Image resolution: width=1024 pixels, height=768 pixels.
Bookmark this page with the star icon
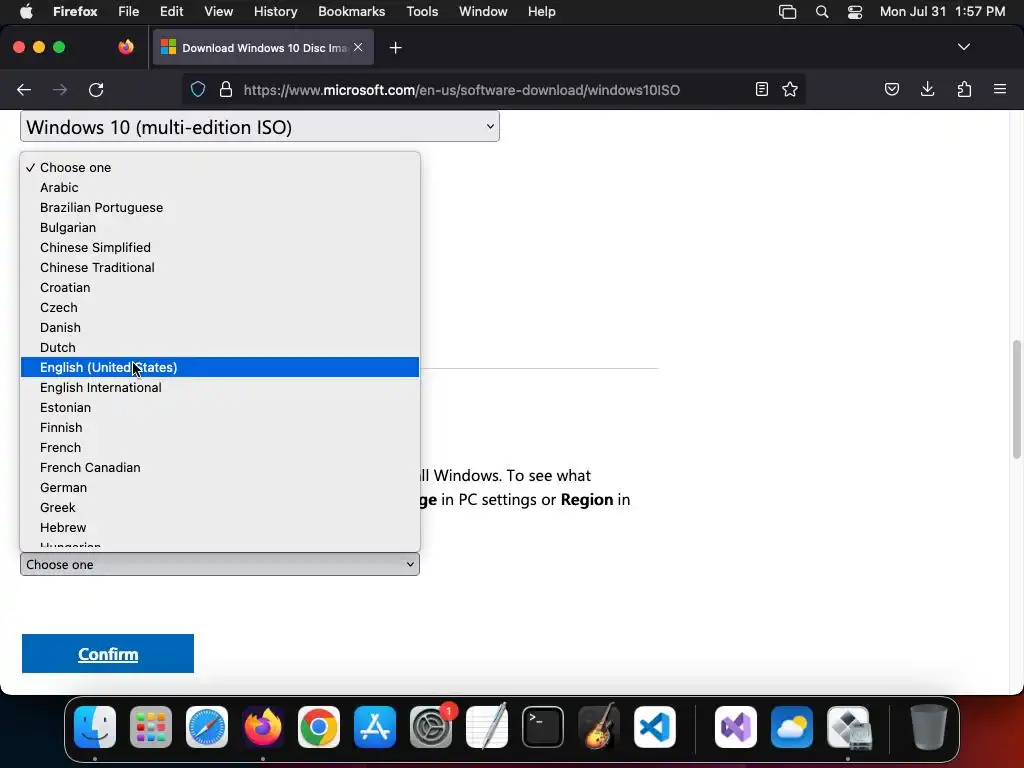point(790,89)
